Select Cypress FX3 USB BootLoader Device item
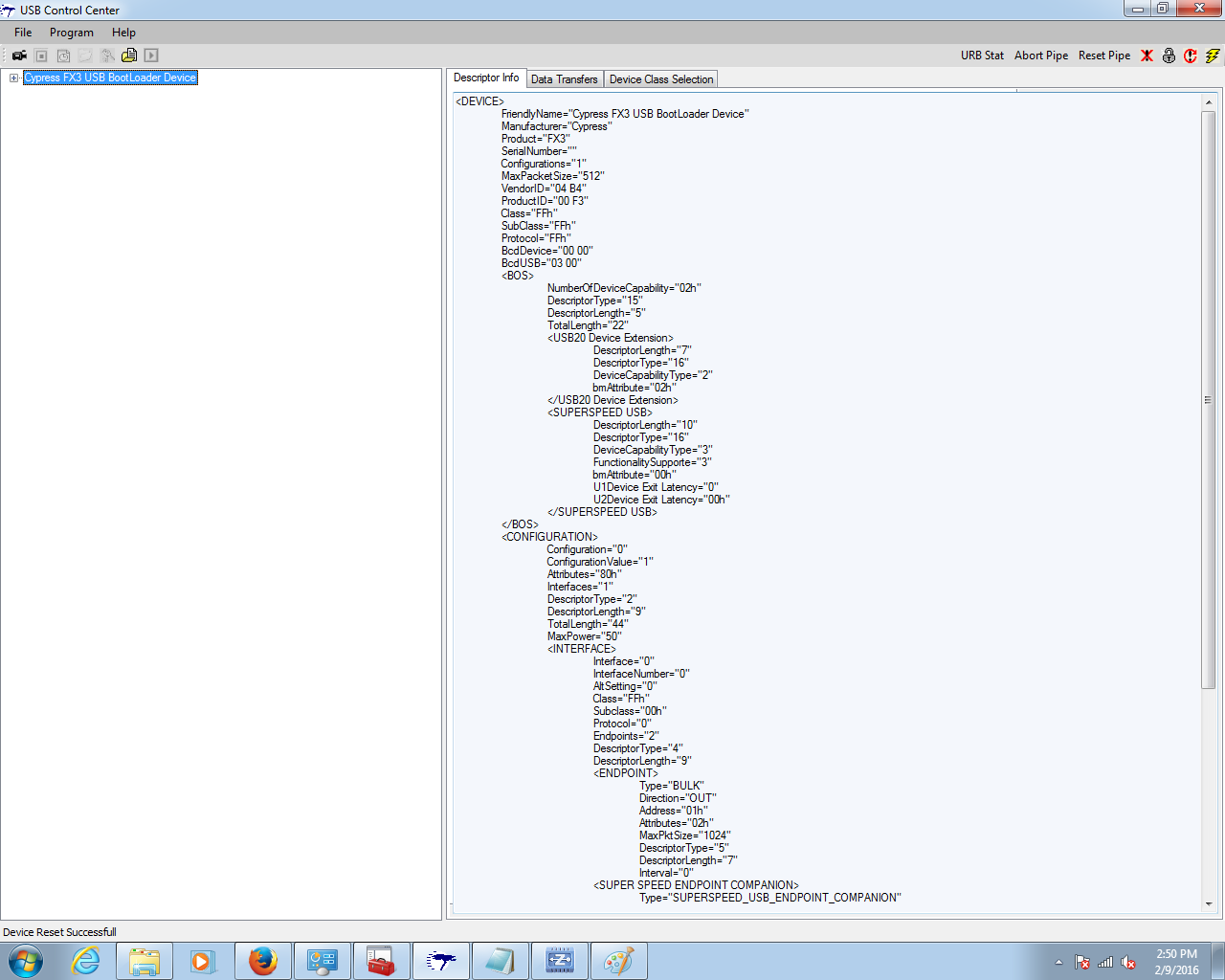 tap(110, 78)
